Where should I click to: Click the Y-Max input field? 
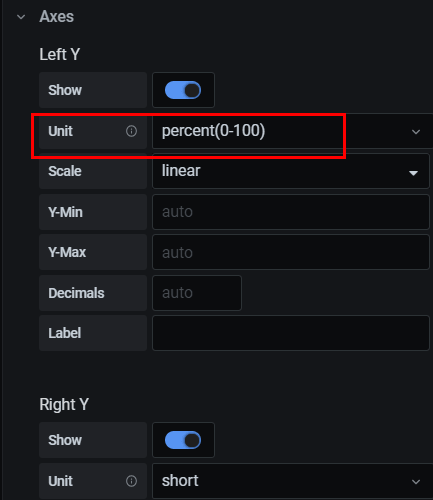pyautogui.click(x=291, y=252)
